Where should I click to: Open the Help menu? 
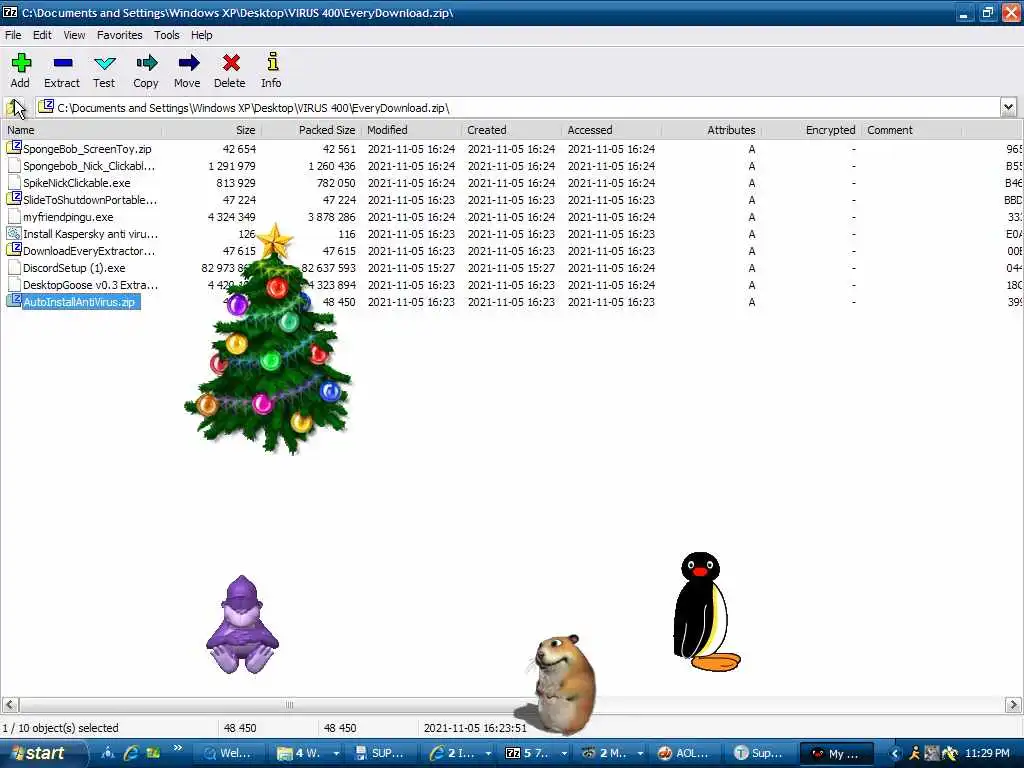201,35
